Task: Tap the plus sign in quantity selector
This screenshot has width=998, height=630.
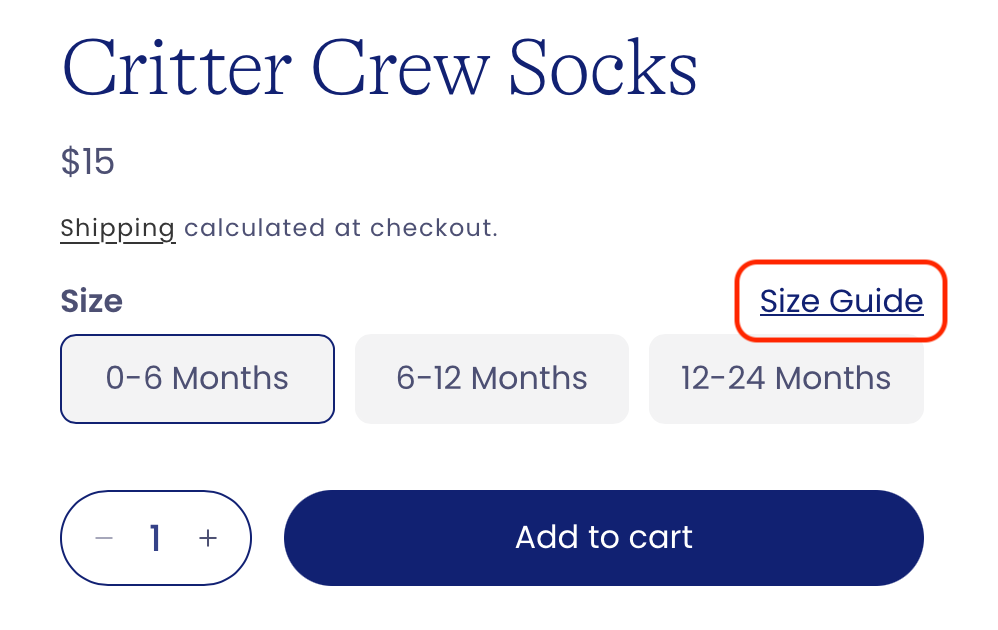Action: (208, 538)
